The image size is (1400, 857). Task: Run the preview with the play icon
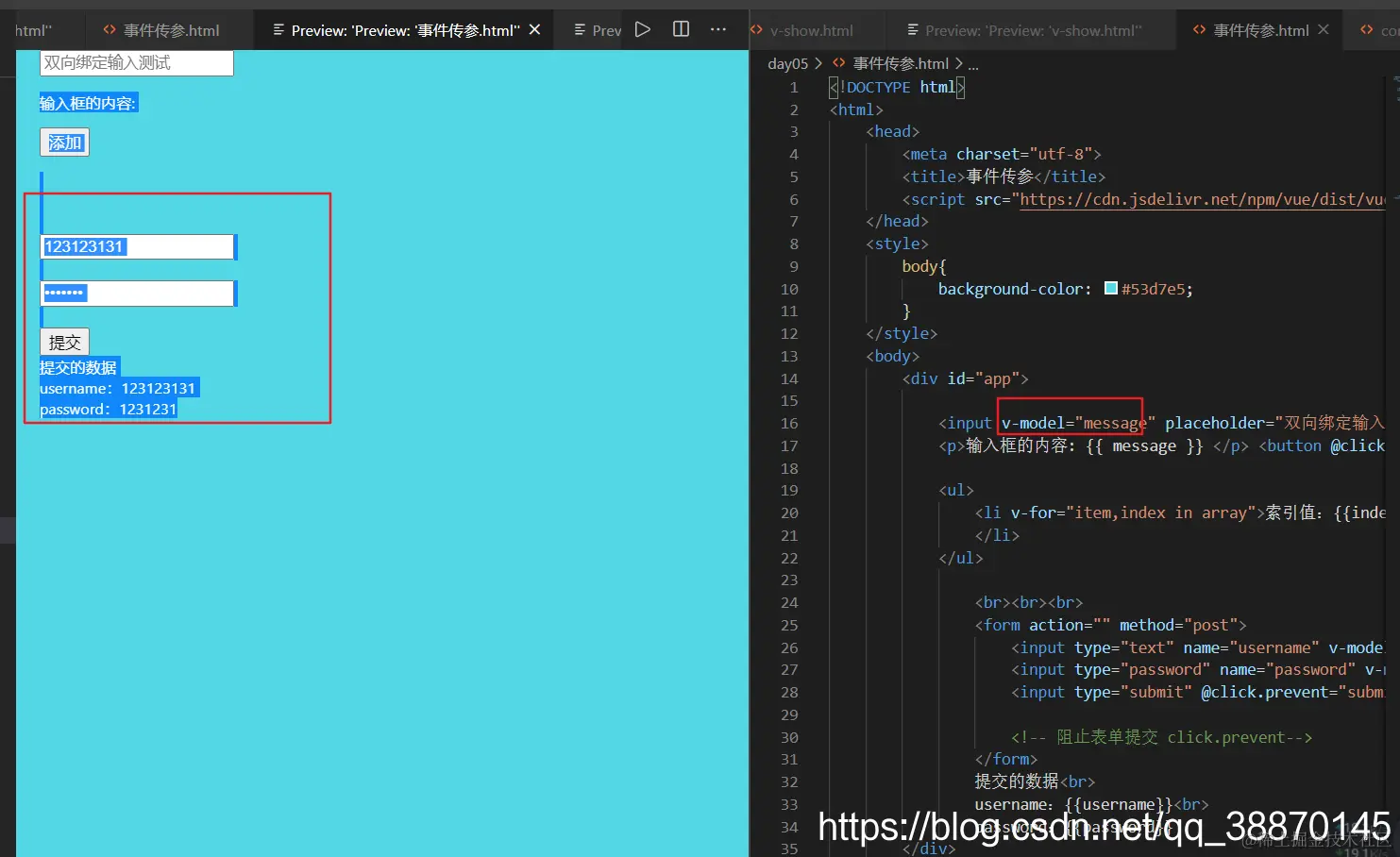click(643, 29)
